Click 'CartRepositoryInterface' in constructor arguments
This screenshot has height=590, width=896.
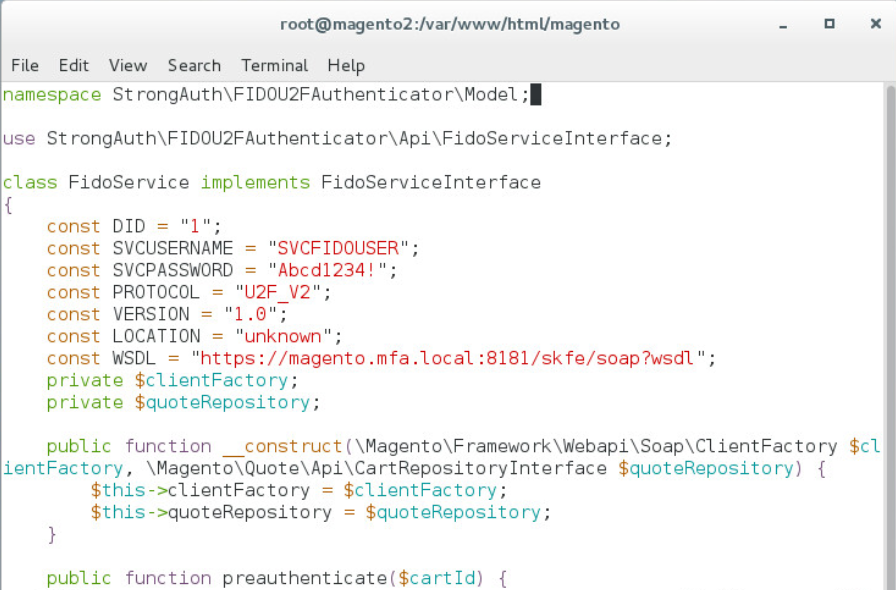coord(481,468)
